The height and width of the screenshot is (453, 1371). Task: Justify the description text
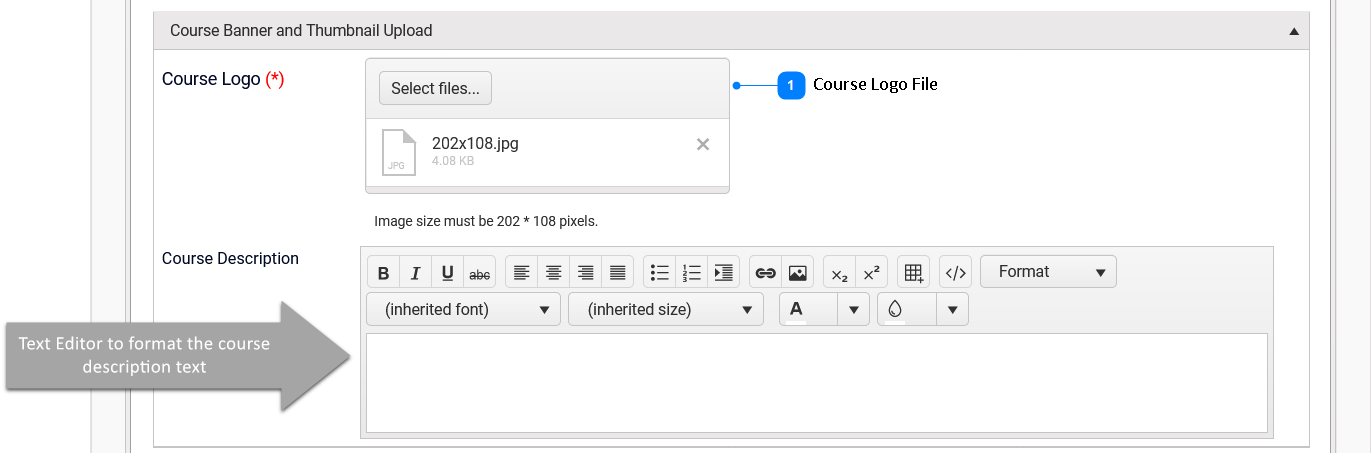(618, 272)
